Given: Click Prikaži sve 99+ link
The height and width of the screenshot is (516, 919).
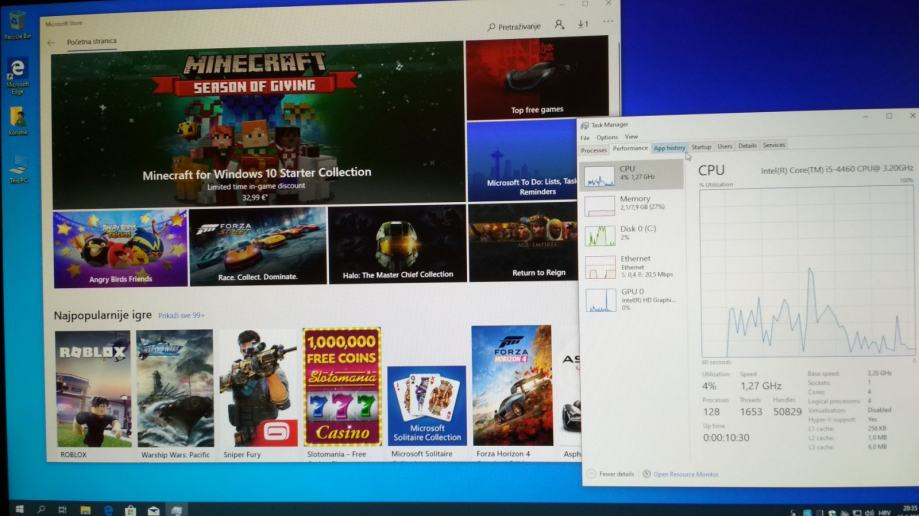Looking at the screenshot, I should pos(181,315).
